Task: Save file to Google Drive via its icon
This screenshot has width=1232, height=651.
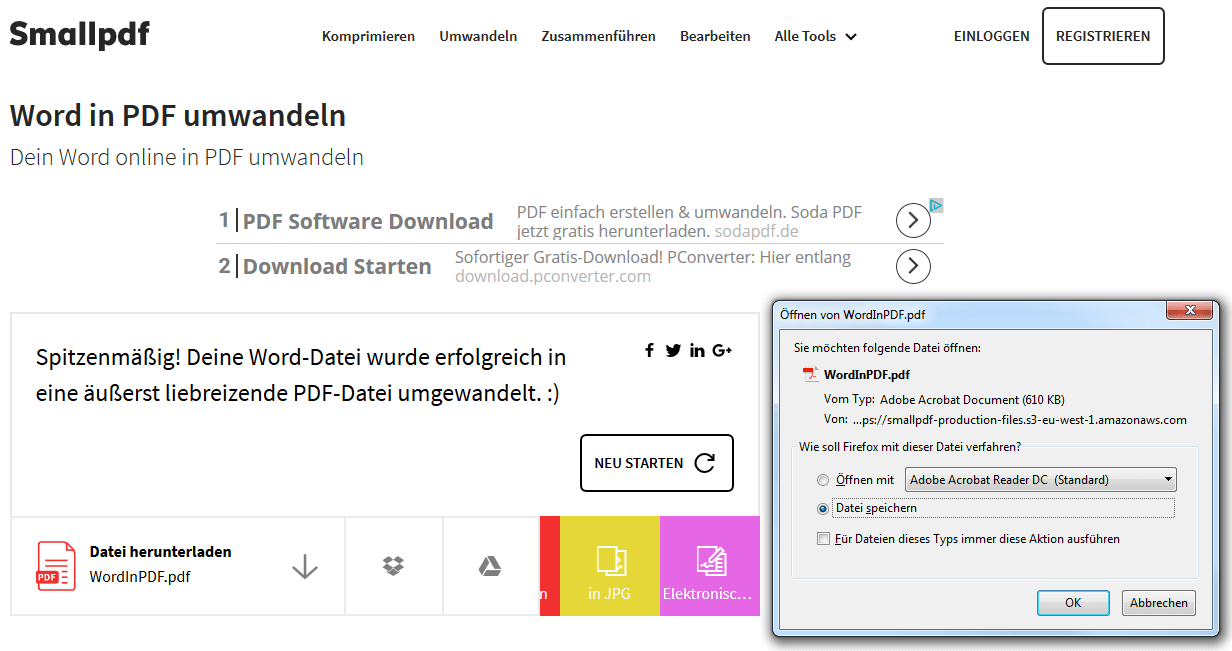Action: click(x=489, y=567)
